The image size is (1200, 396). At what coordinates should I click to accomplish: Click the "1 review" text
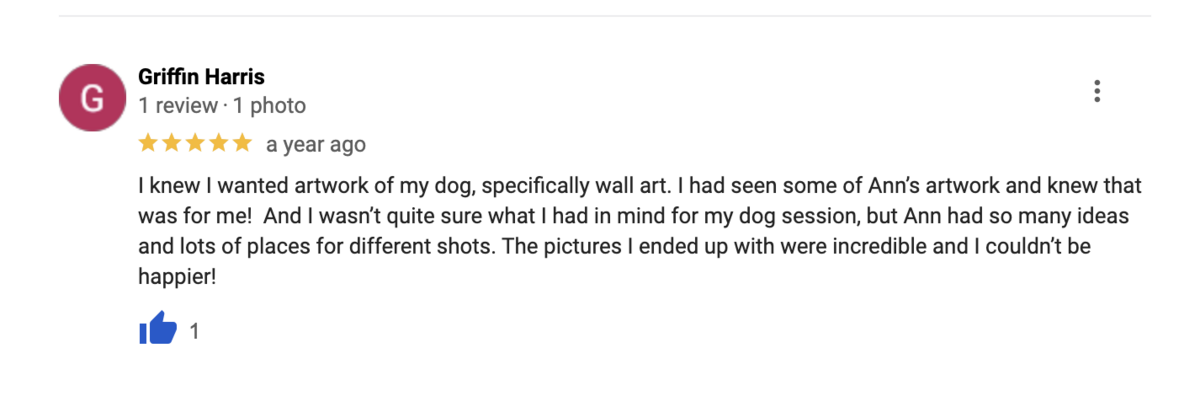(178, 105)
